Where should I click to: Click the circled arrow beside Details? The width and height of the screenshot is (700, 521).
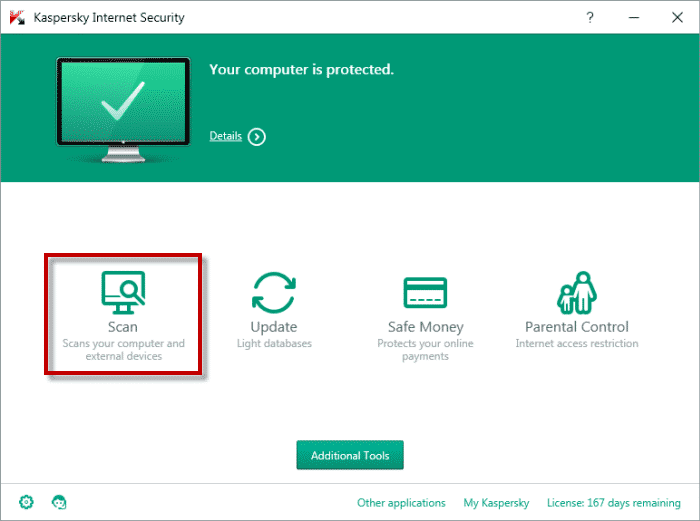pos(257,136)
